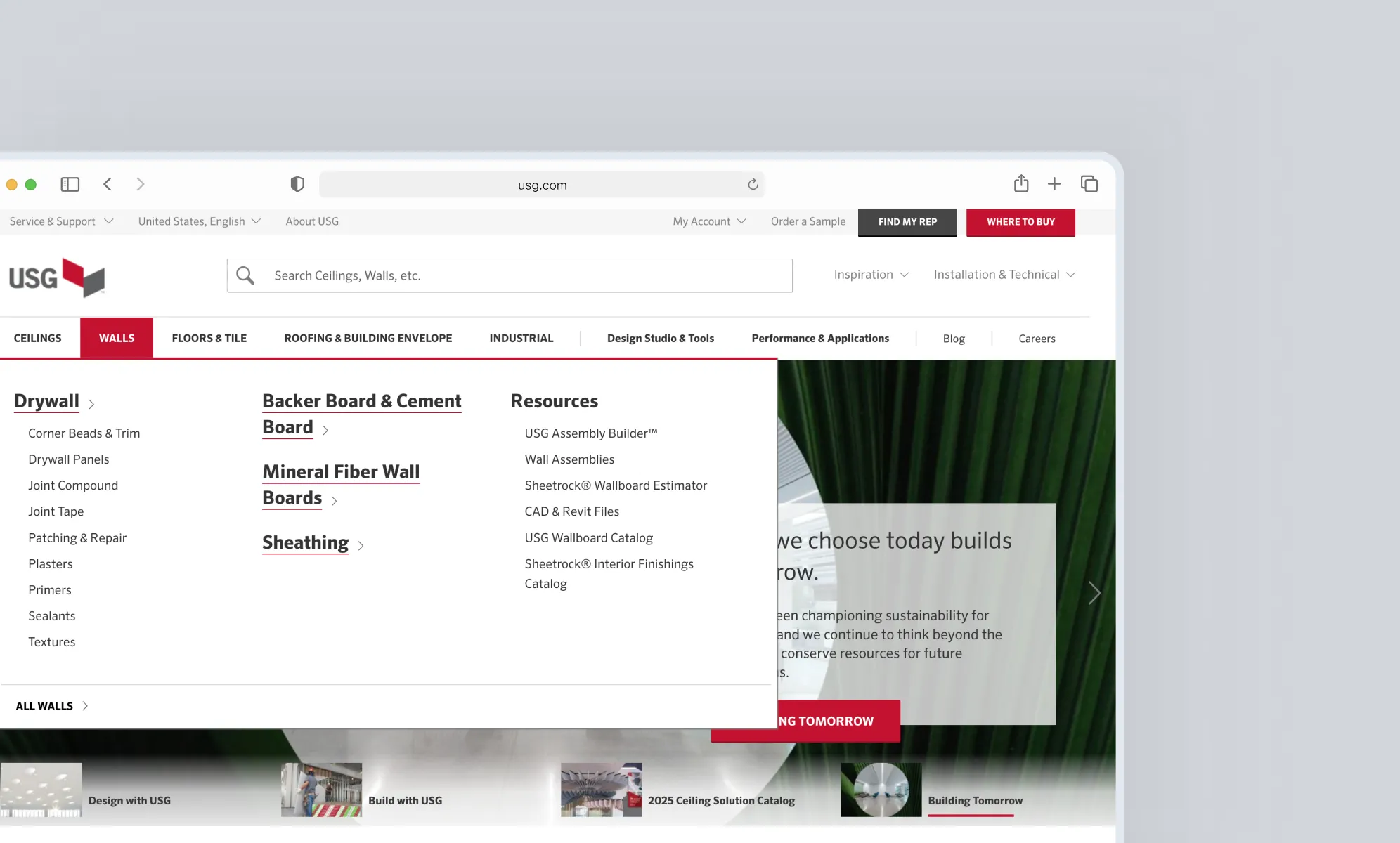Open the Inspiration dropdown
Image resolution: width=1400 pixels, height=843 pixels.
(871, 275)
